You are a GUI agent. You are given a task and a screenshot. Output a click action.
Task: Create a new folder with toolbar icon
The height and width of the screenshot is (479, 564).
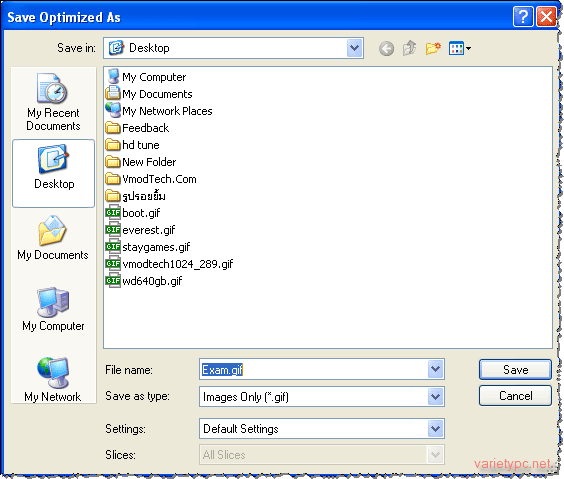433,48
